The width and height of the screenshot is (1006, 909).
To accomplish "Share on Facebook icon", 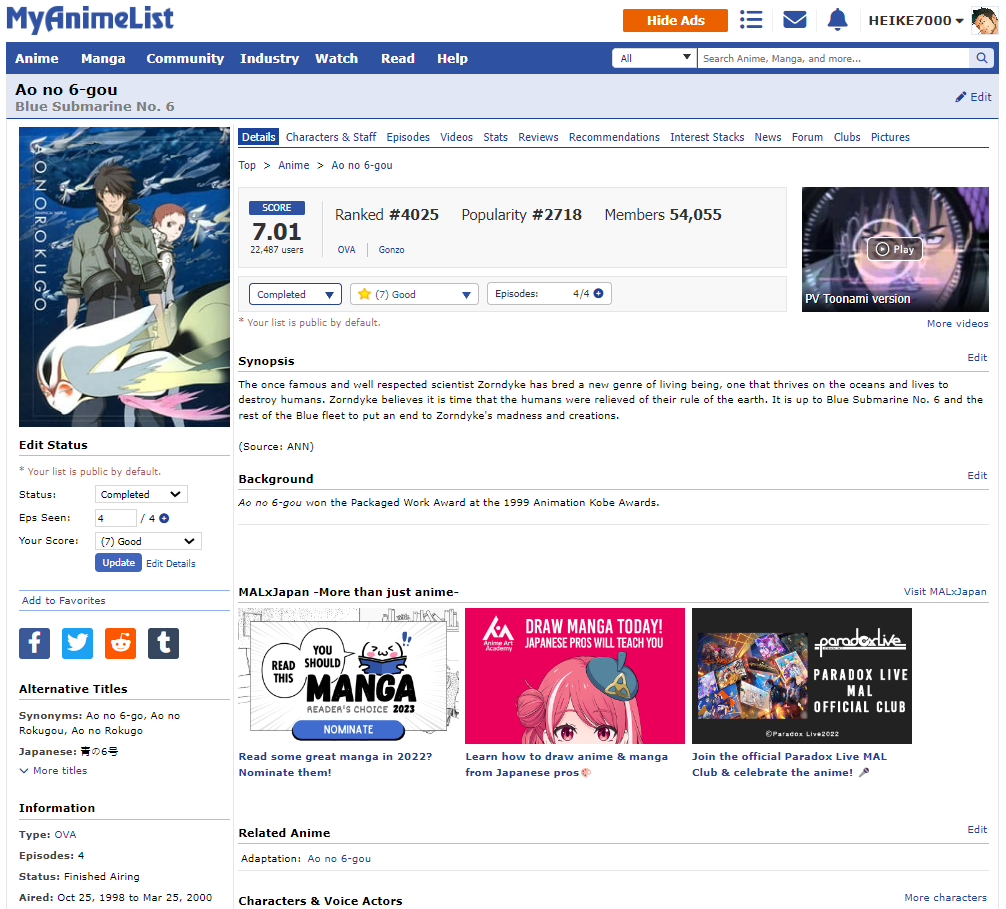I will point(34,643).
